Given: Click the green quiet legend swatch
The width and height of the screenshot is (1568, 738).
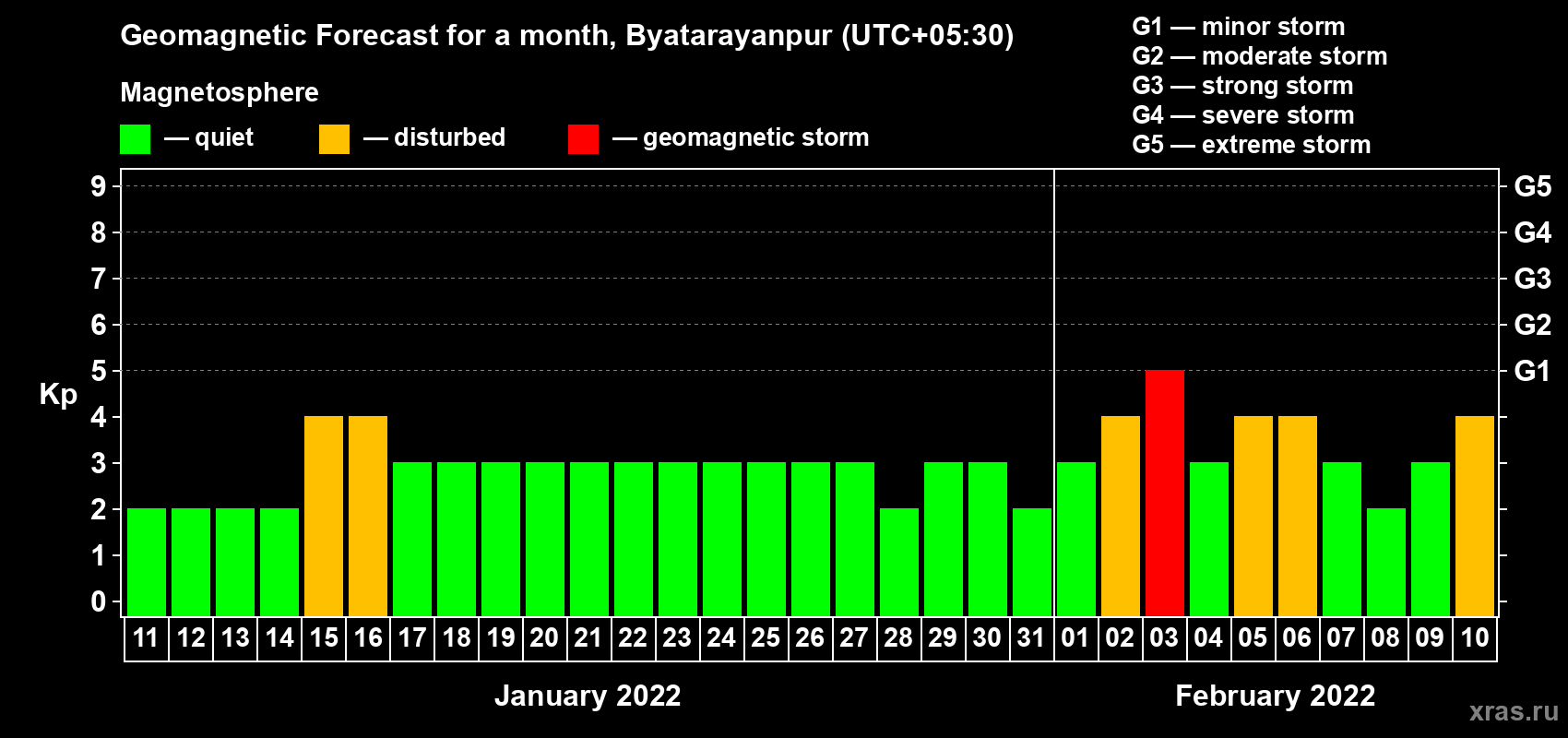Looking at the screenshot, I should [x=136, y=139].
